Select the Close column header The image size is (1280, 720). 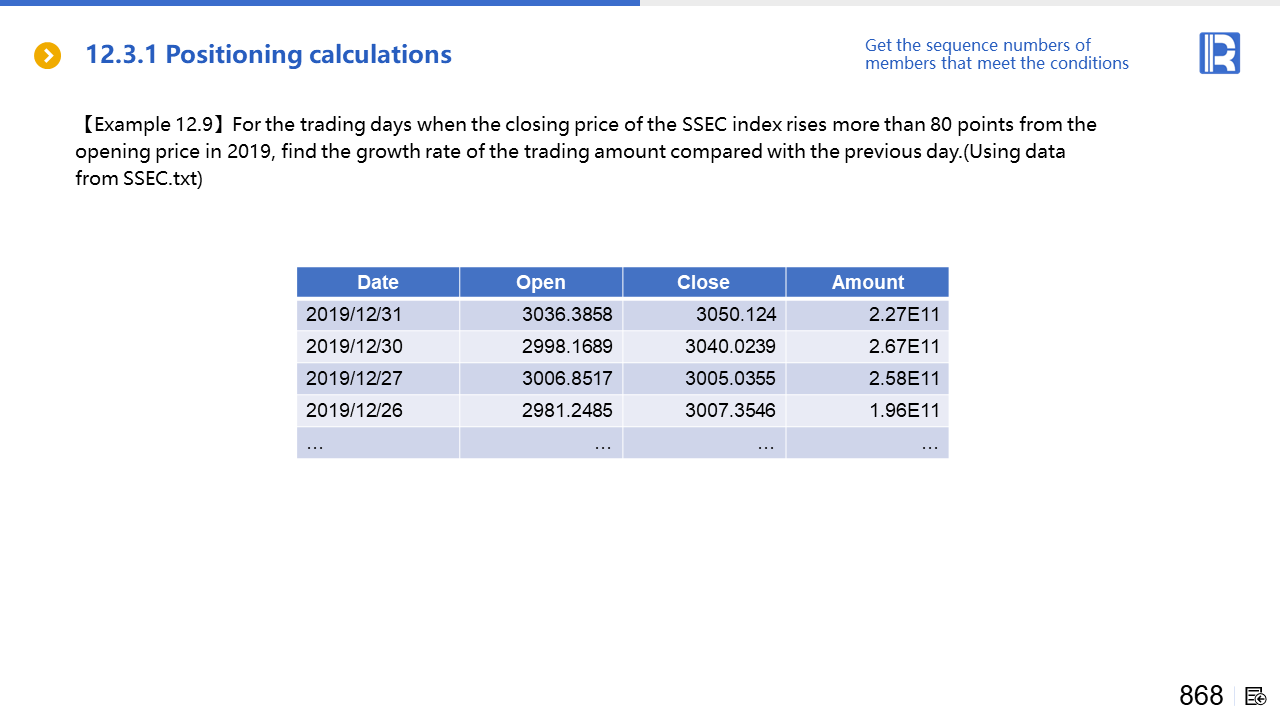coord(703,282)
